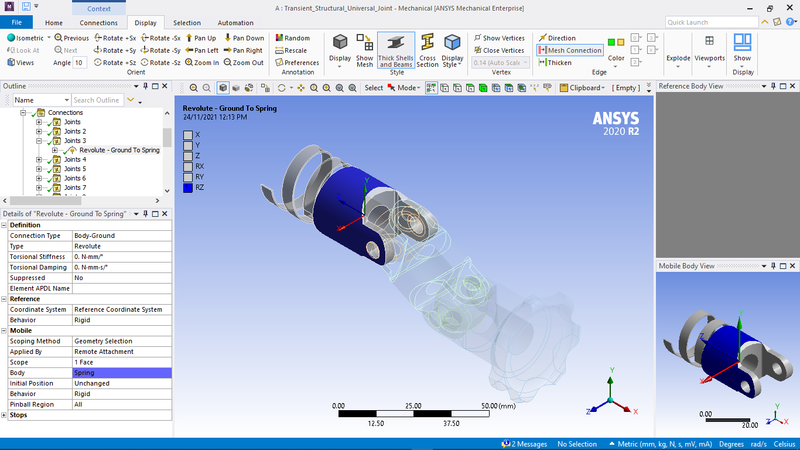Click Pan Up in ribbon
The height and width of the screenshot is (450, 800).
point(201,38)
